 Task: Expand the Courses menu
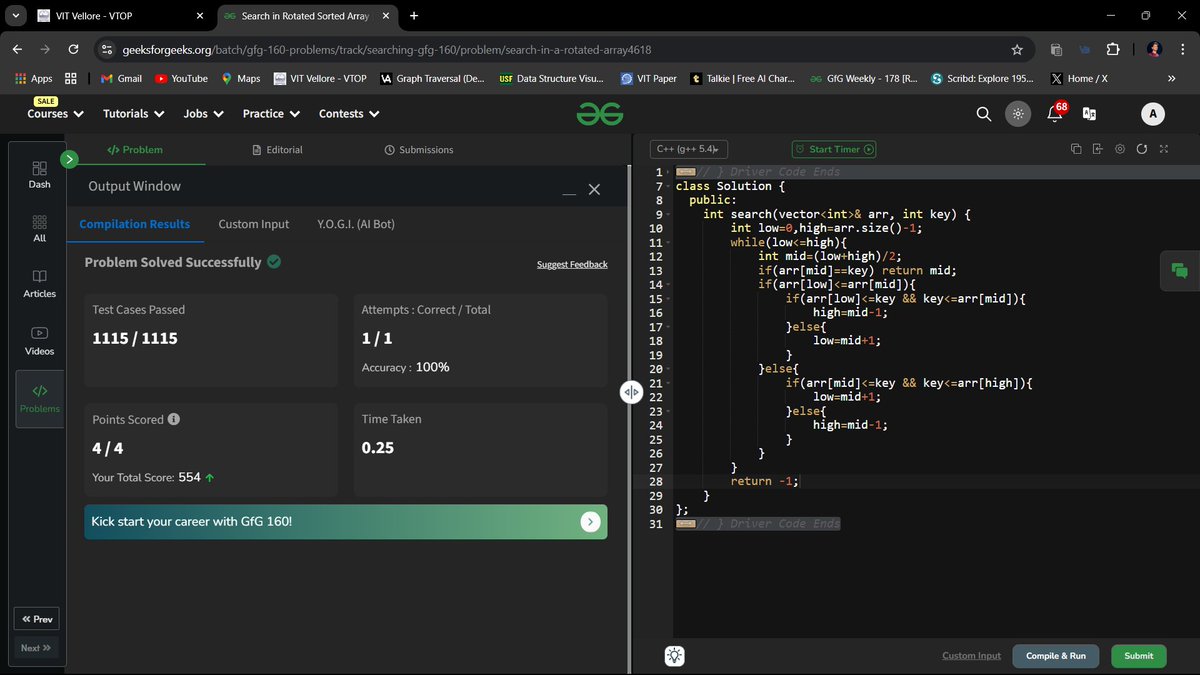[56, 114]
